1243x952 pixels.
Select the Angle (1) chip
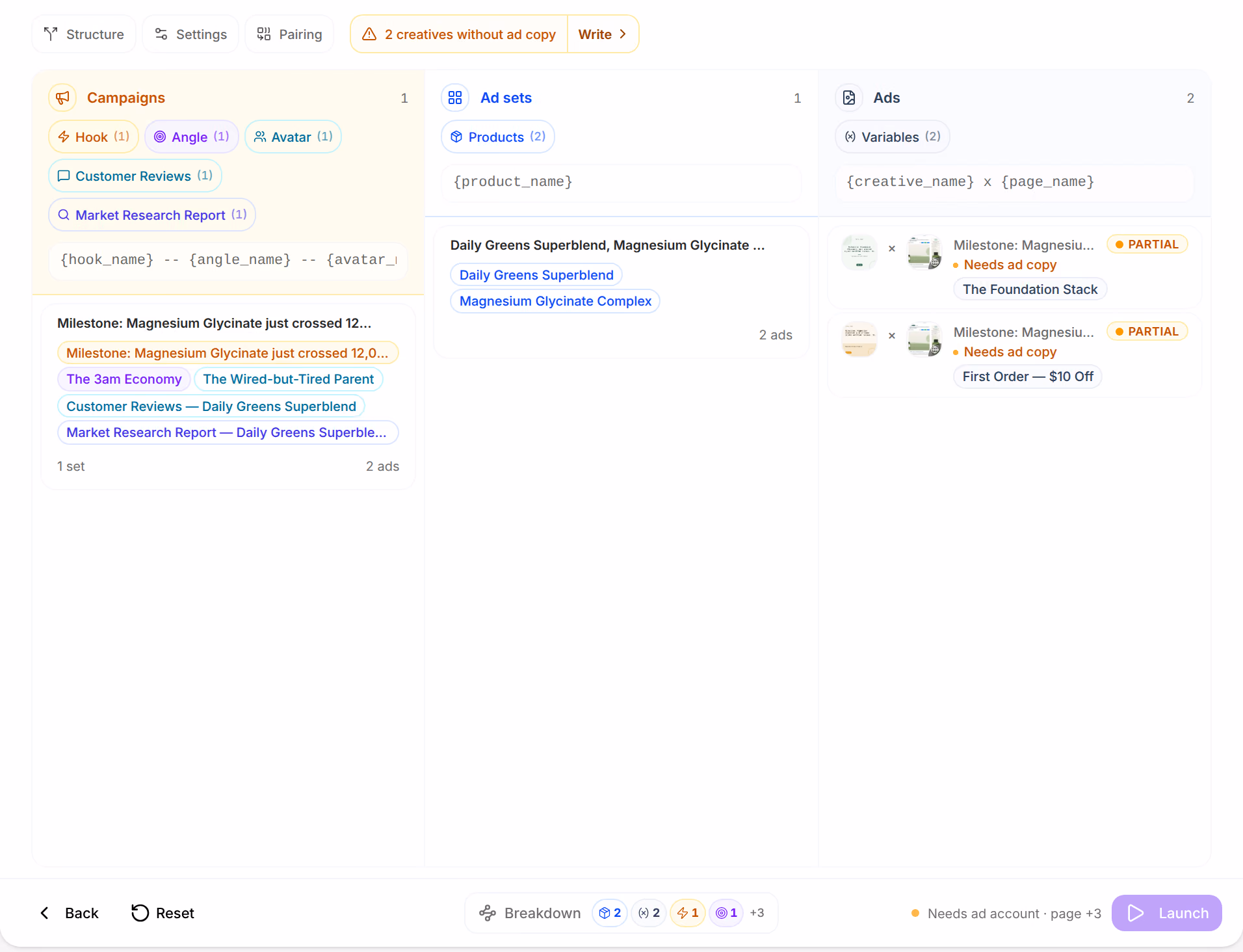(x=192, y=137)
